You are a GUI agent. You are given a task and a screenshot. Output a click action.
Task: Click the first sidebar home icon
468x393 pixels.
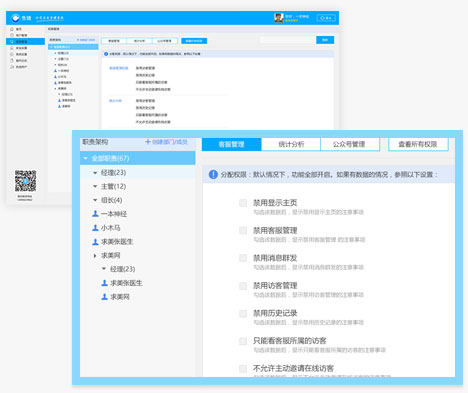pyautogui.click(x=12, y=29)
